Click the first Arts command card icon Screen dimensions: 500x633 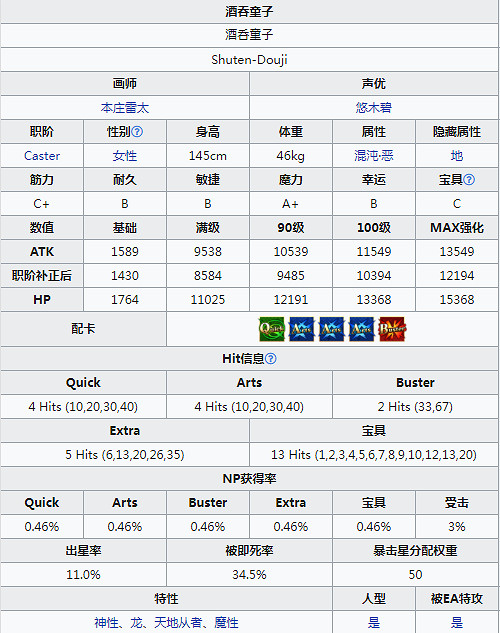pyautogui.click(x=301, y=329)
